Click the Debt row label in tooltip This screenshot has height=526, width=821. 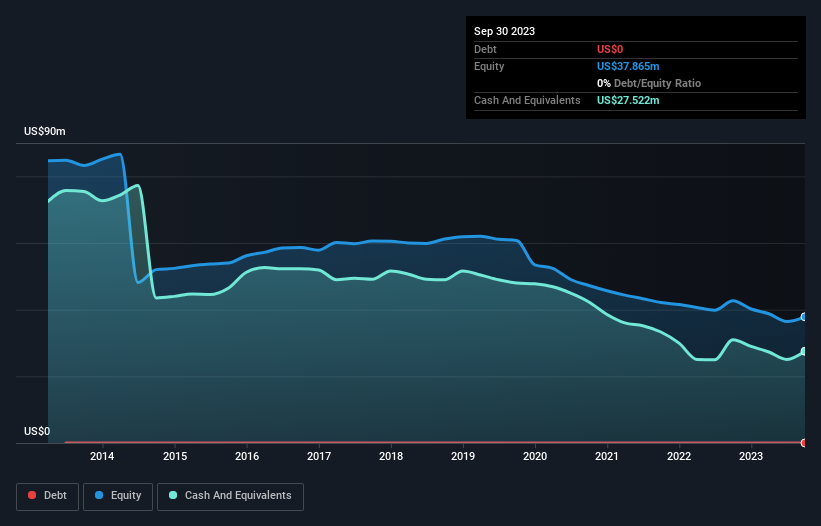(485, 49)
